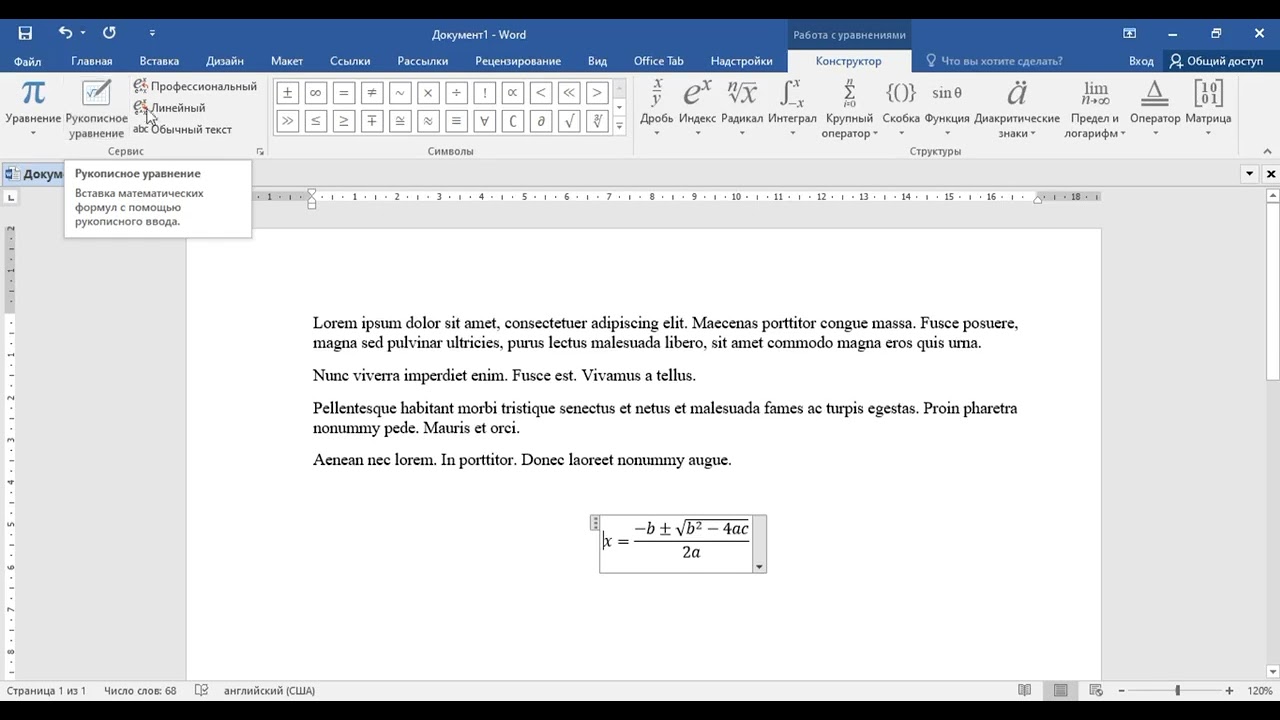The height and width of the screenshot is (720, 1280).
Task: Open the Дробь fraction dropdown
Action: pos(656,109)
